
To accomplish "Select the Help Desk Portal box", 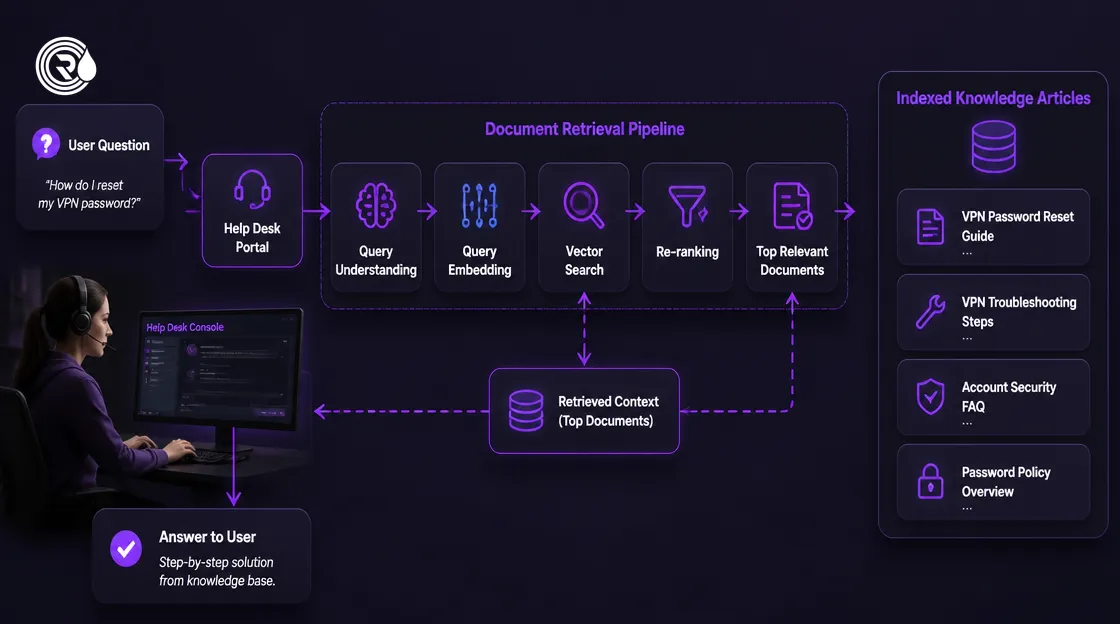I will pyautogui.click(x=252, y=211).
